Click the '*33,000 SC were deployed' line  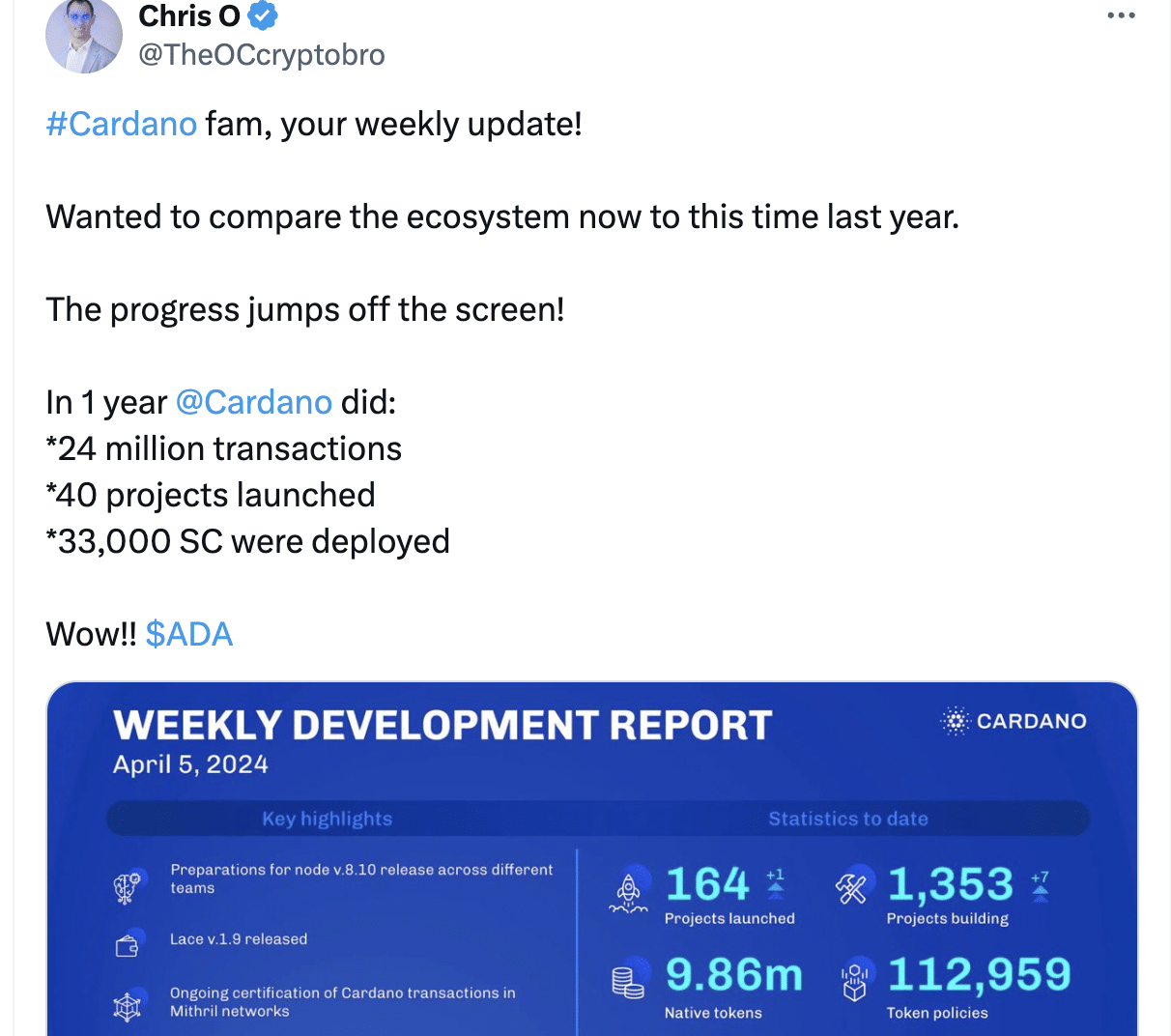click(248, 541)
